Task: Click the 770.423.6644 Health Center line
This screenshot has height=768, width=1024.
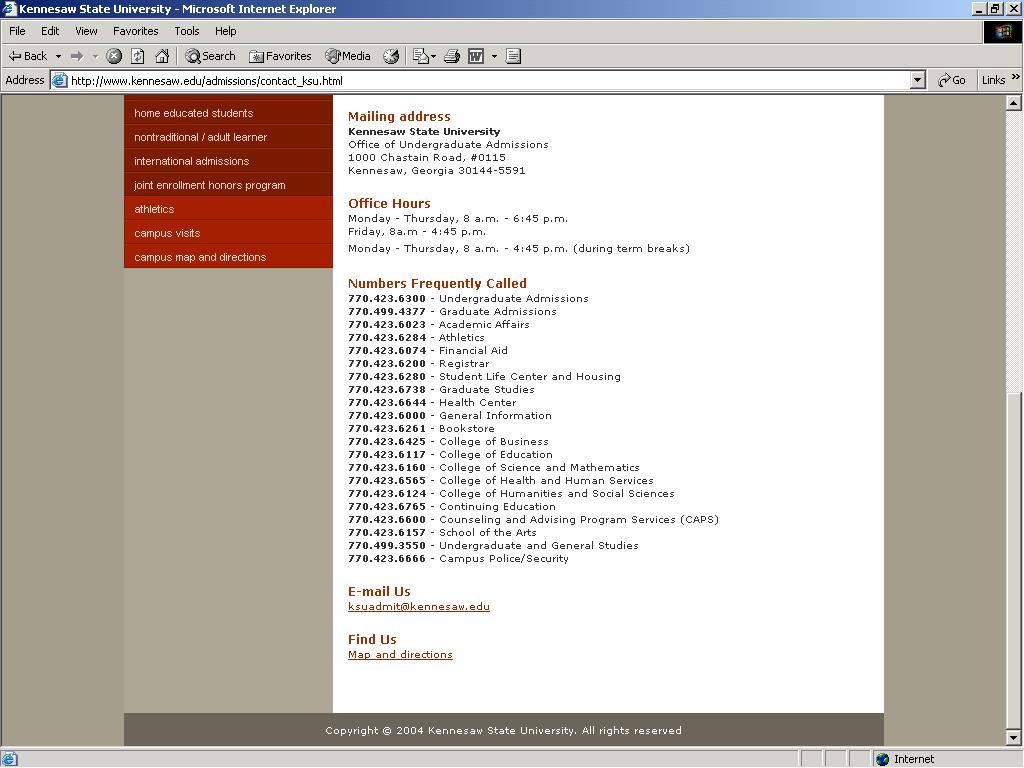Action: pyautogui.click(x=432, y=402)
